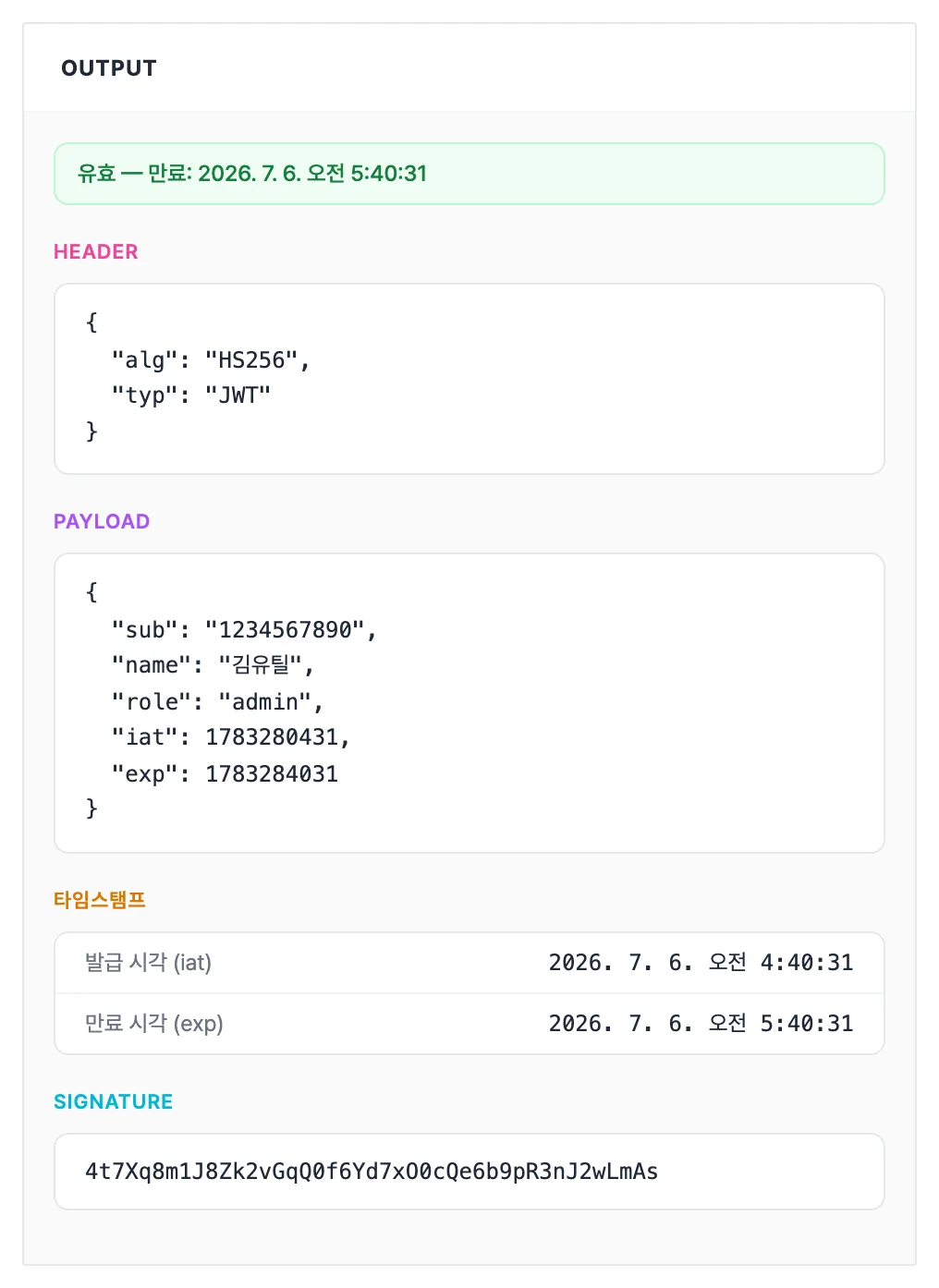Image resolution: width=939 pixels, height=1288 pixels.
Task: Click the HEADER section label
Action: click(x=96, y=252)
